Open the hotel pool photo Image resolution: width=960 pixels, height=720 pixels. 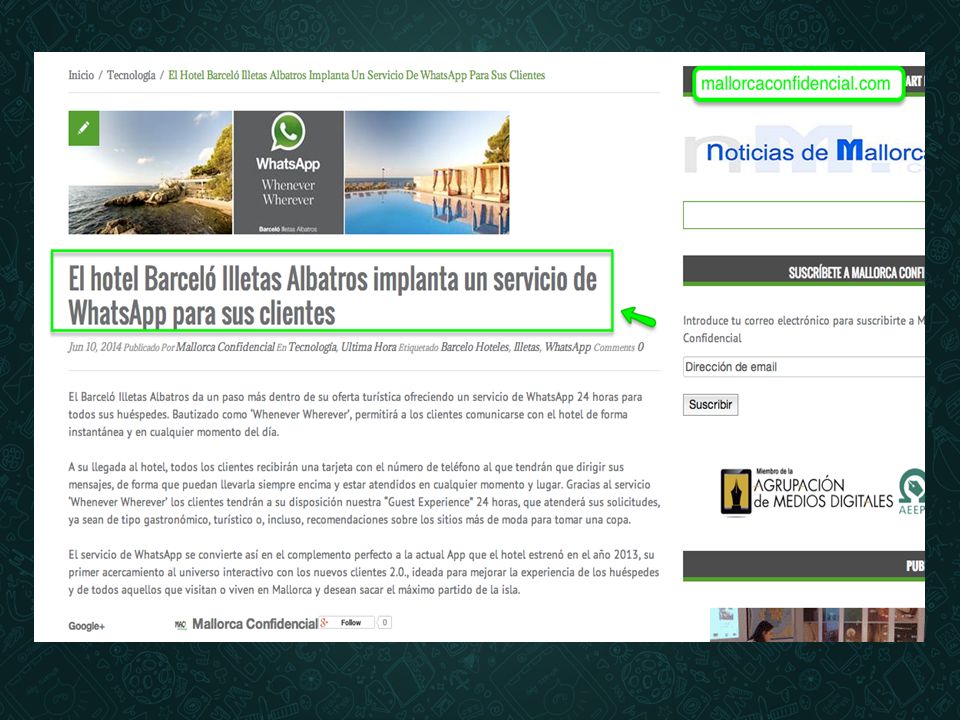tap(427, 172)
